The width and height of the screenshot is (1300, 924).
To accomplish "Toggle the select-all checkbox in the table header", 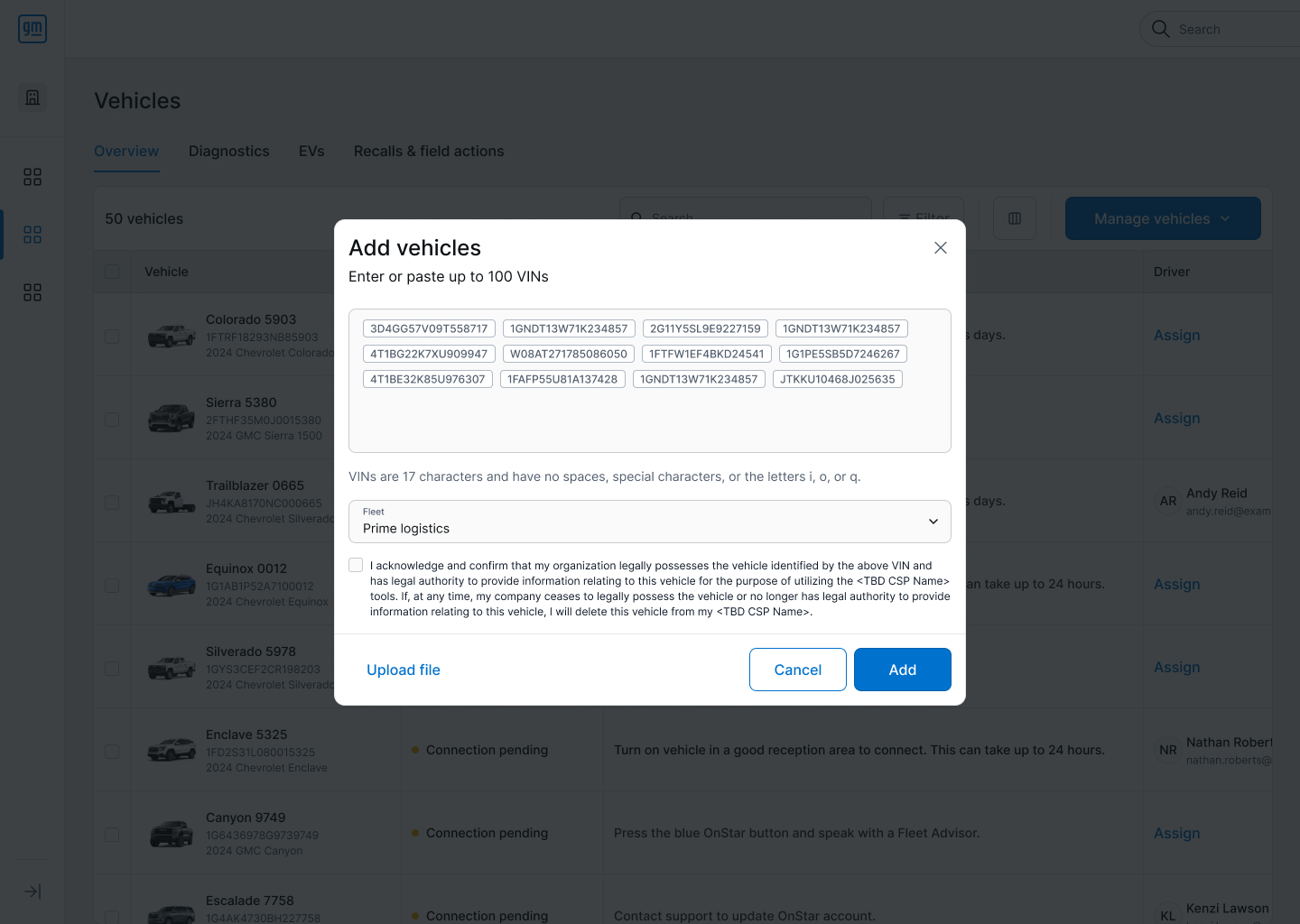I will (112, 272).
